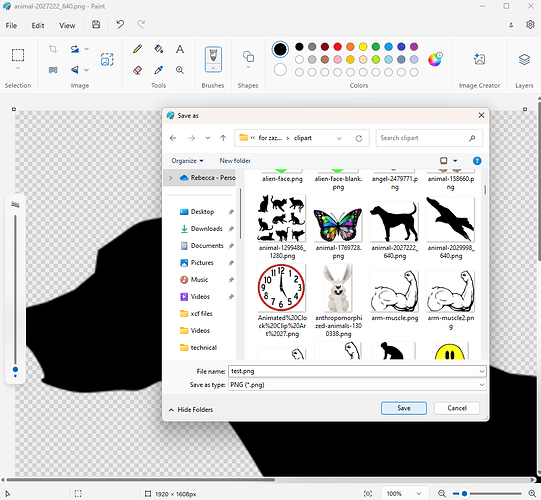Choose the Text tool
Viewport: 541px width, 500px height.
click(x=180, y=49)
